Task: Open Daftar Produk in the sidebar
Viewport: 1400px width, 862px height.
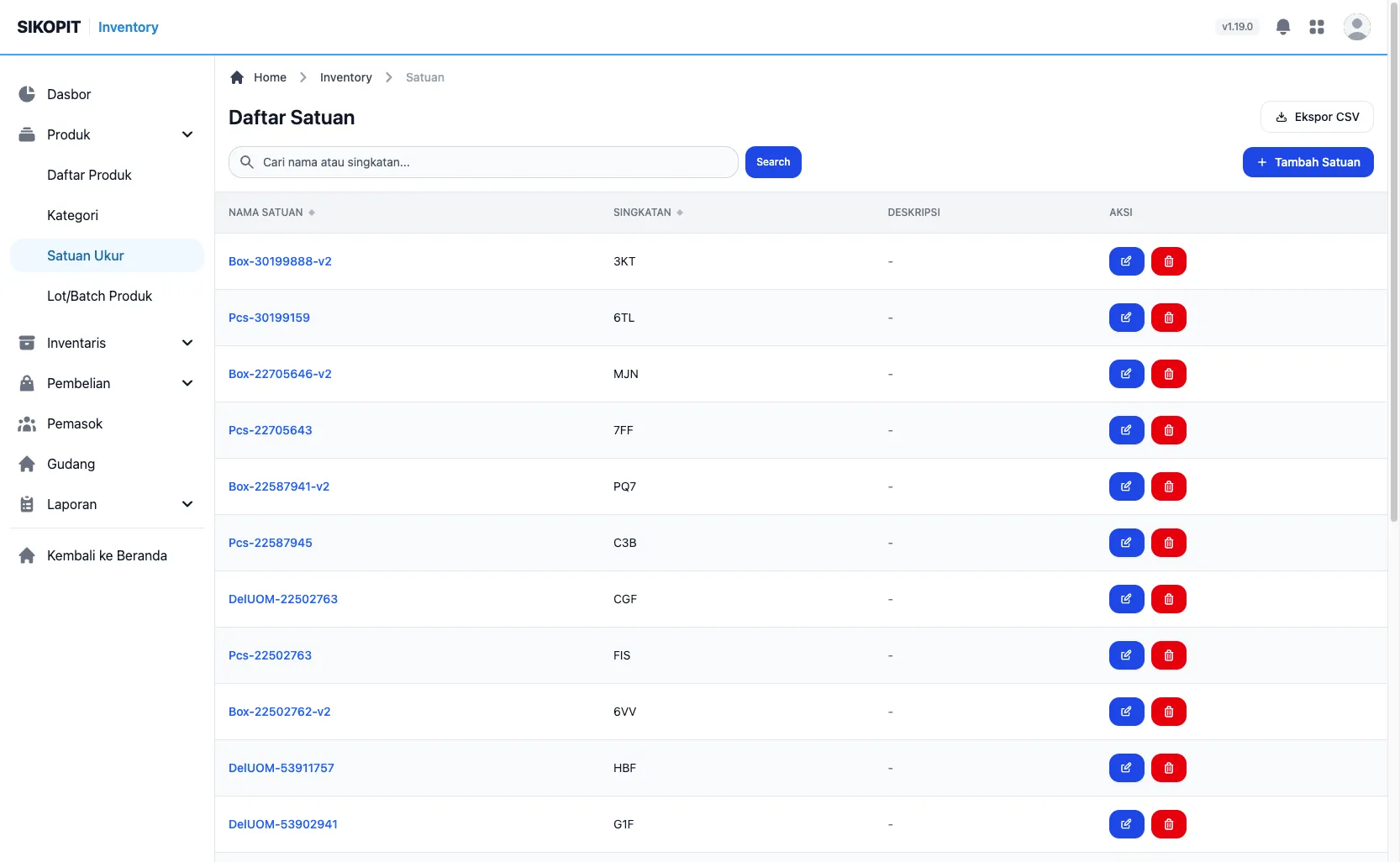Action: (107, 175)
